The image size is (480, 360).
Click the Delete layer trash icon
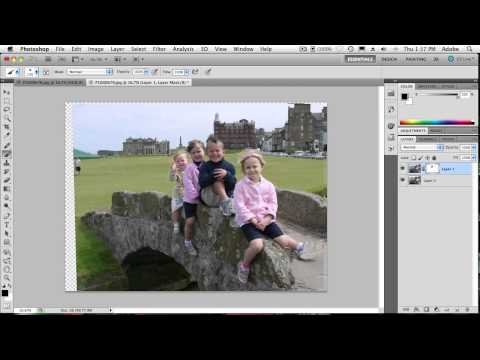point(467,309)
